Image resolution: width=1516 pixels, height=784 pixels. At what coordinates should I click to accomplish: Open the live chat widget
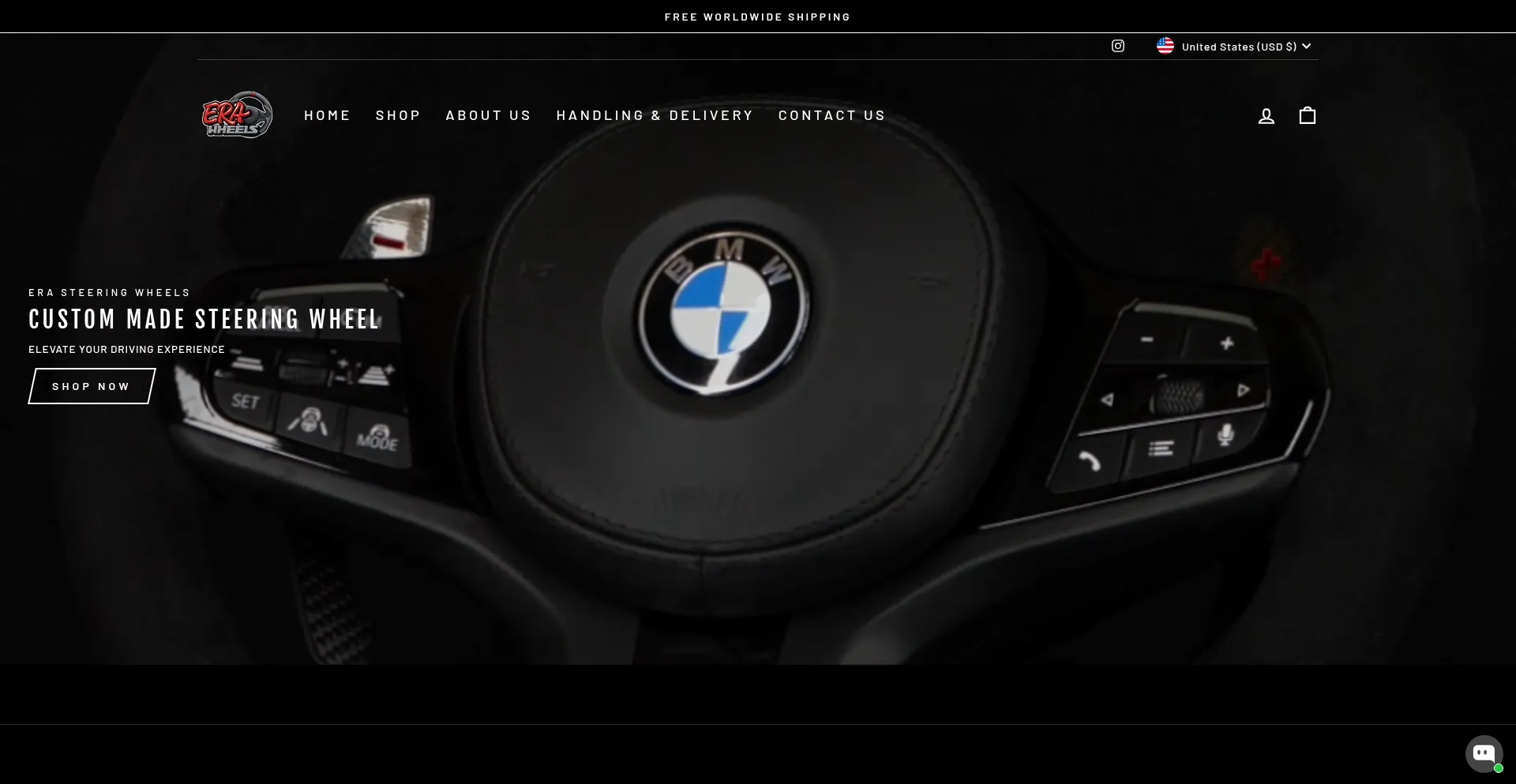(1484, 753)
